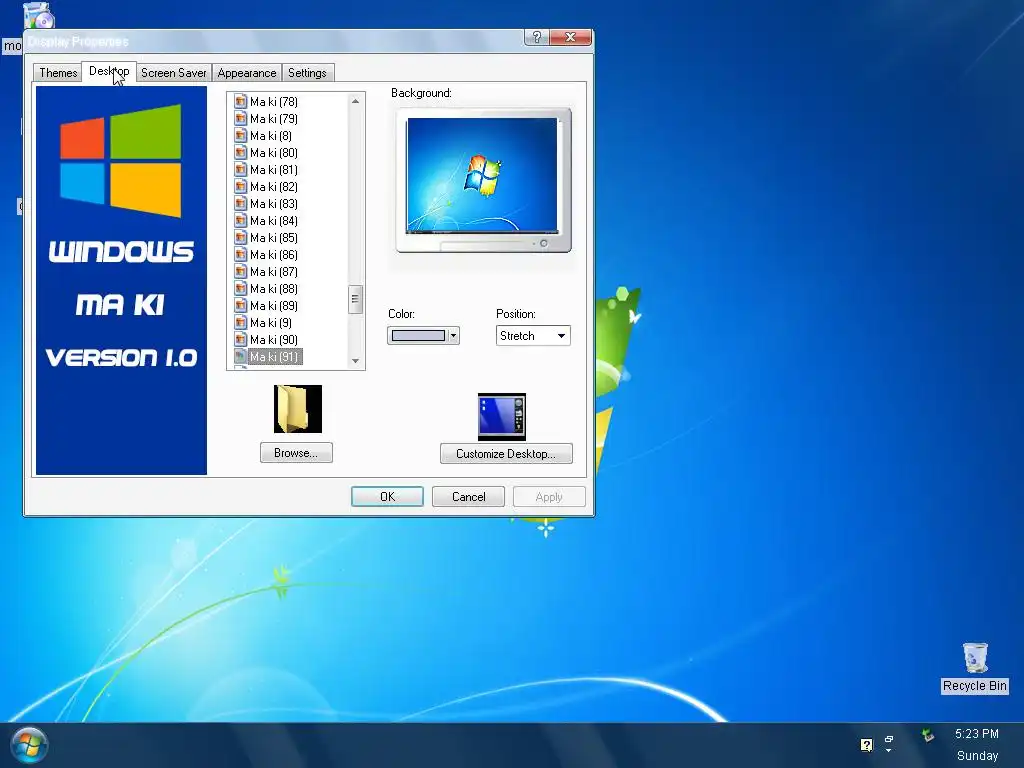This screenshot has width=1024, height=768.
Task: Click the disc icon on the desktop
Action: click(39, 14)
